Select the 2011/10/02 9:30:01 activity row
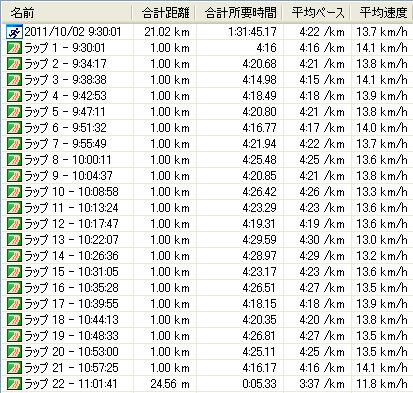413x393 pixels. click(x=207, y=32)
